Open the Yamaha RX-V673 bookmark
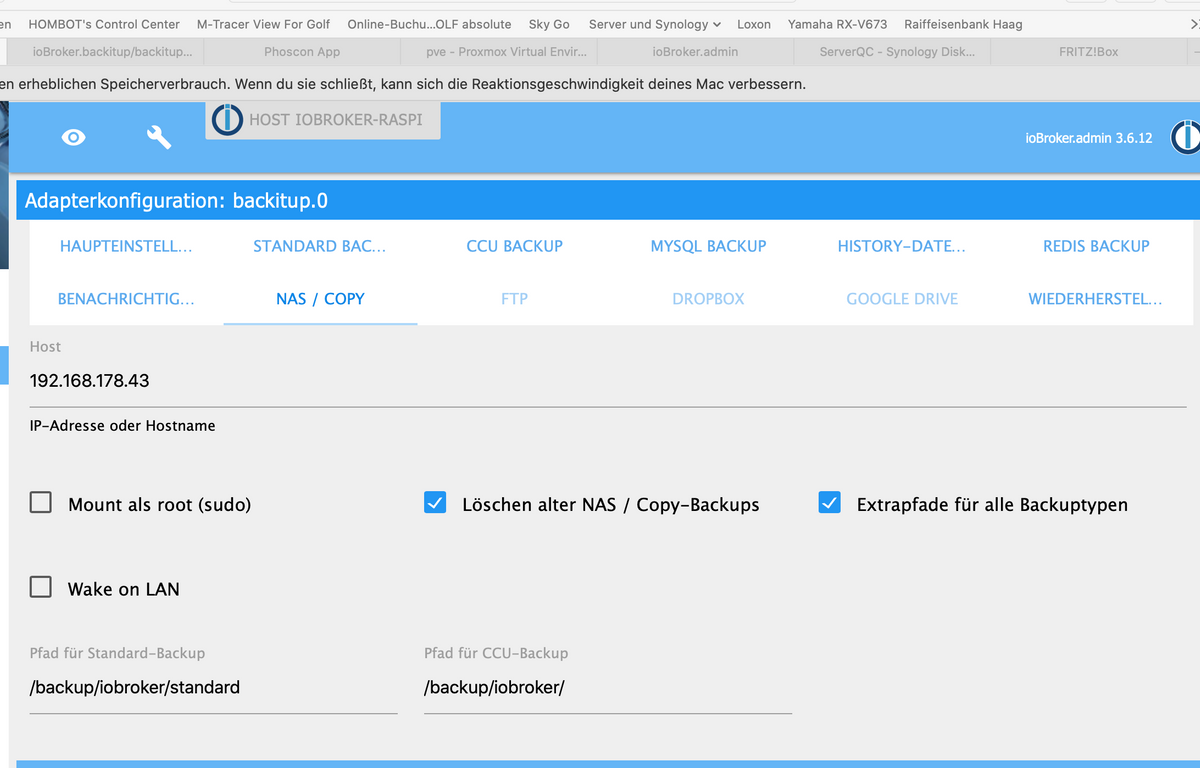 [x=837, y=24]
